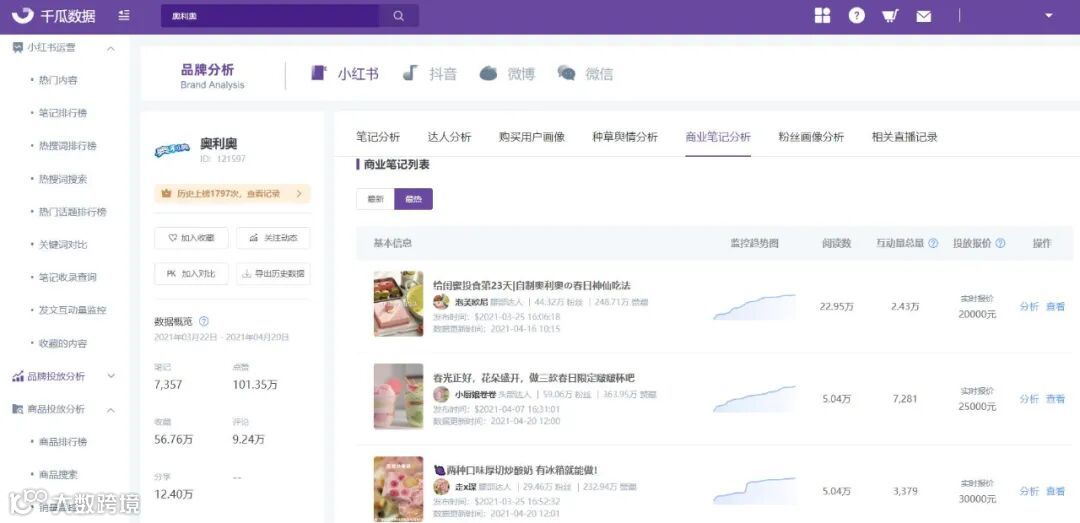Click trend chart of 给闺蜜投食 note
The width and height of the screenshot is (1080, 523).
tap(754, 307)
